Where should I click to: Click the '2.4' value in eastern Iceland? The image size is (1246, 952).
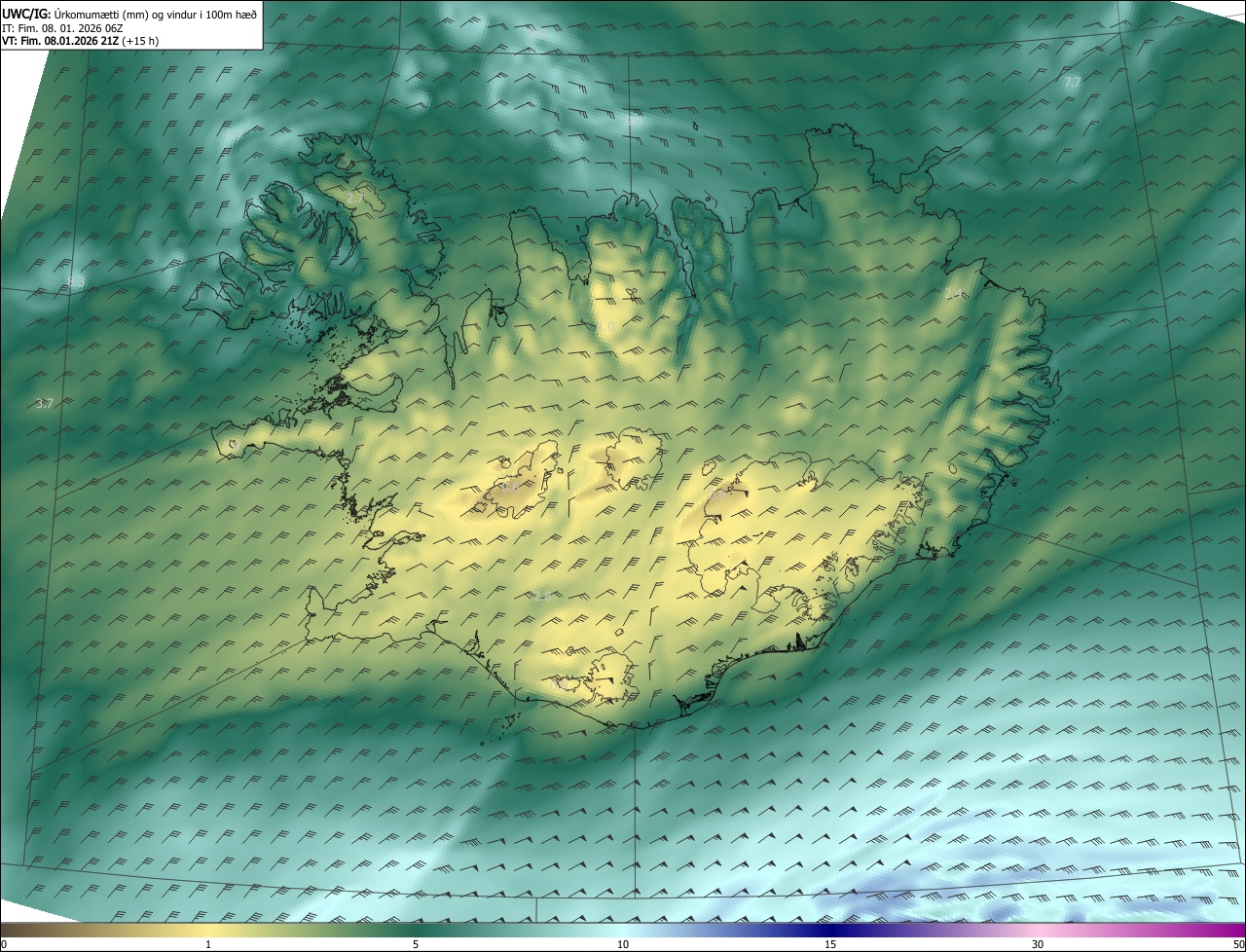954,293
